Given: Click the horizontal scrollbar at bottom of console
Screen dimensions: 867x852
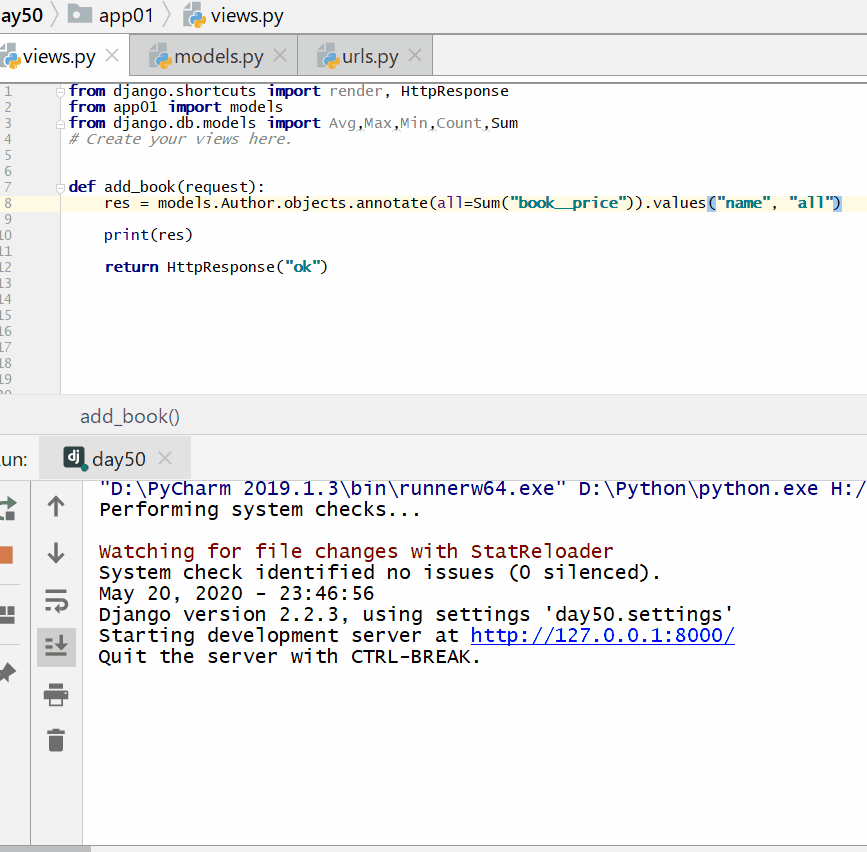Looking at the screenshot, I should (45, 848).
